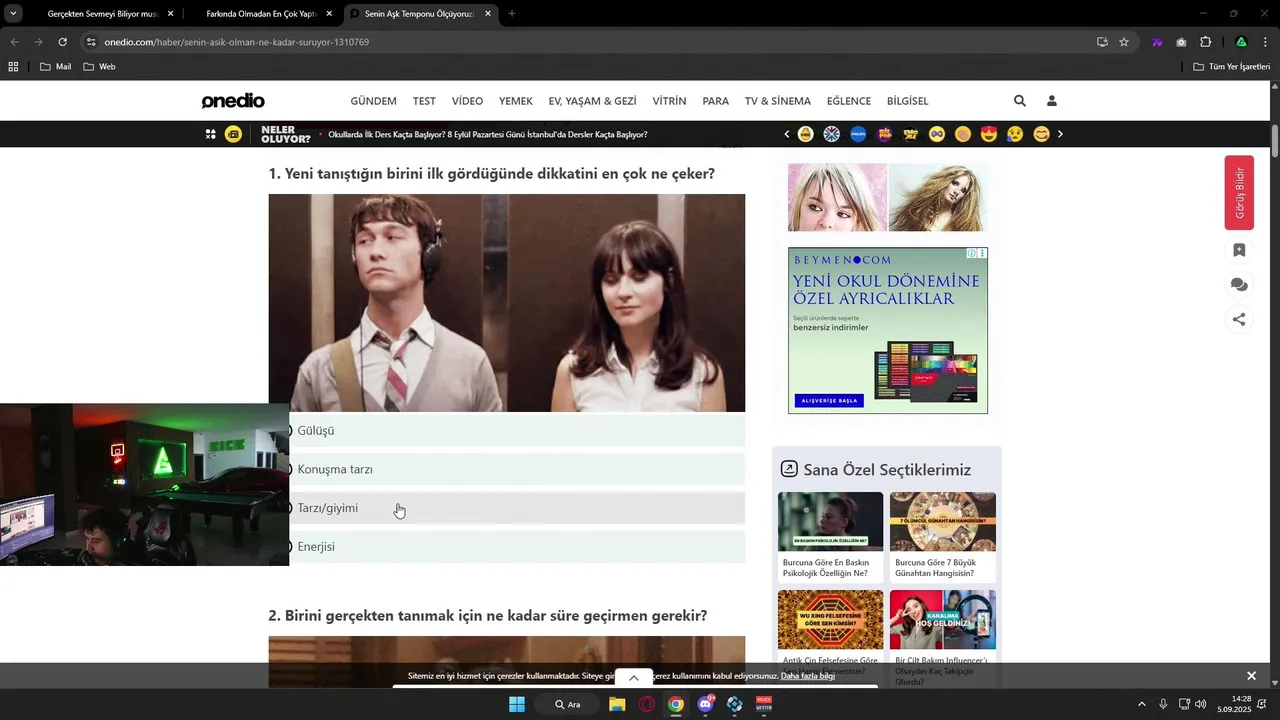Bookmark article using the save icon on right
This screenshot has width=1280, height=720.
point(1239,250)
